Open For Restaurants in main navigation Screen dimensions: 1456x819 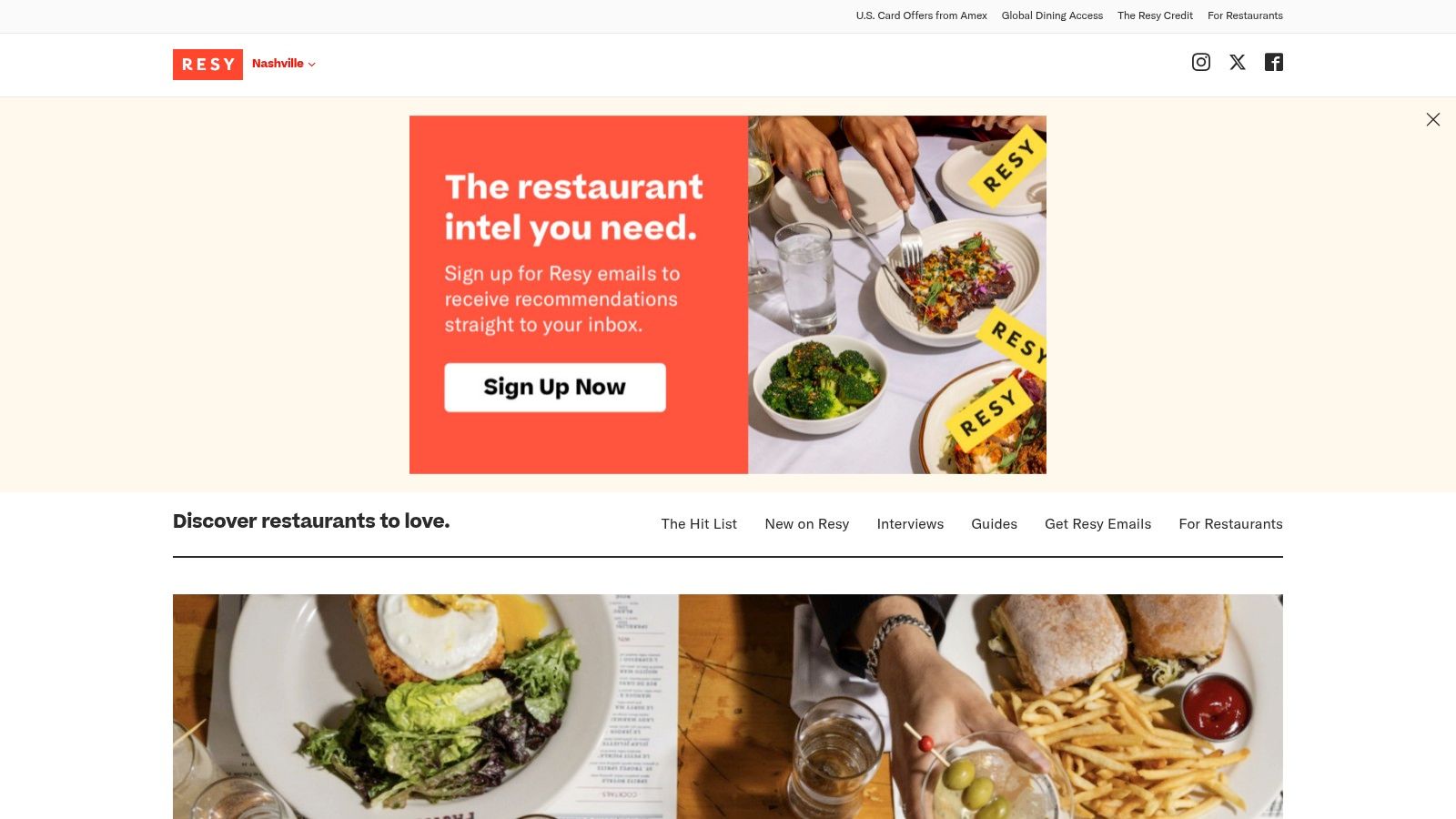point(1230,524)
